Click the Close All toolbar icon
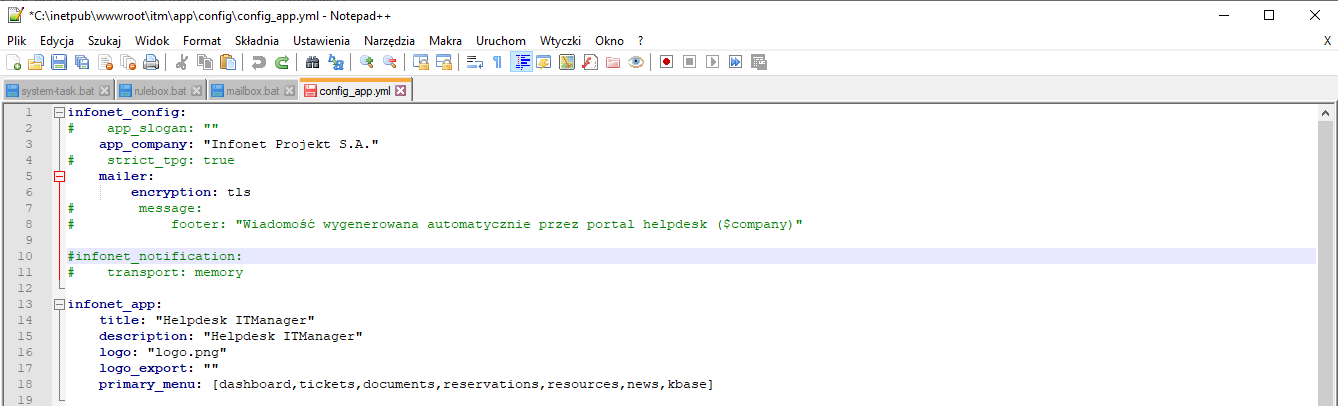Screen dimensions: 1338x406 coord(128,62)
